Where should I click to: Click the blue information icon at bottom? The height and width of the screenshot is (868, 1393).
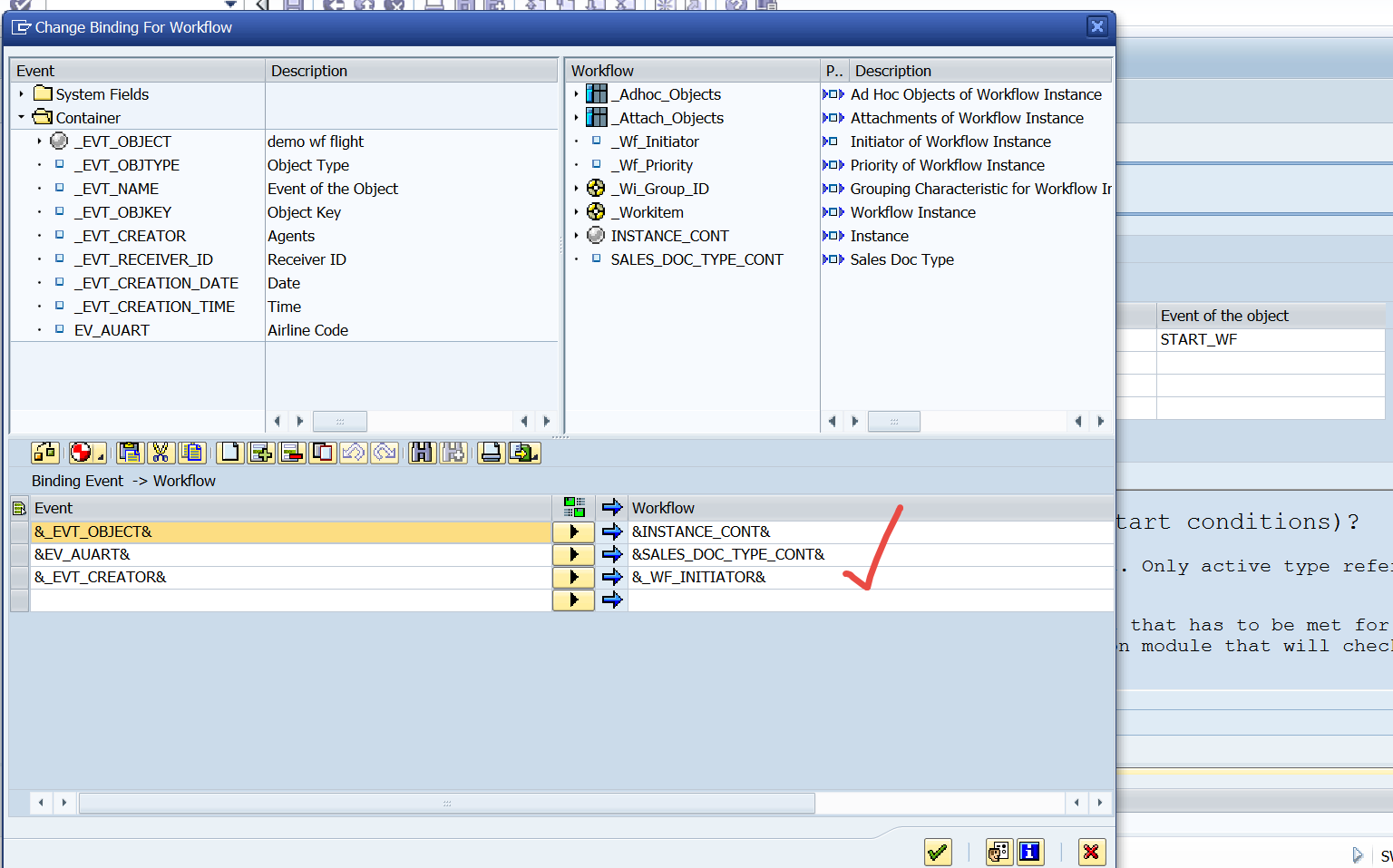tap(1029, 852)
